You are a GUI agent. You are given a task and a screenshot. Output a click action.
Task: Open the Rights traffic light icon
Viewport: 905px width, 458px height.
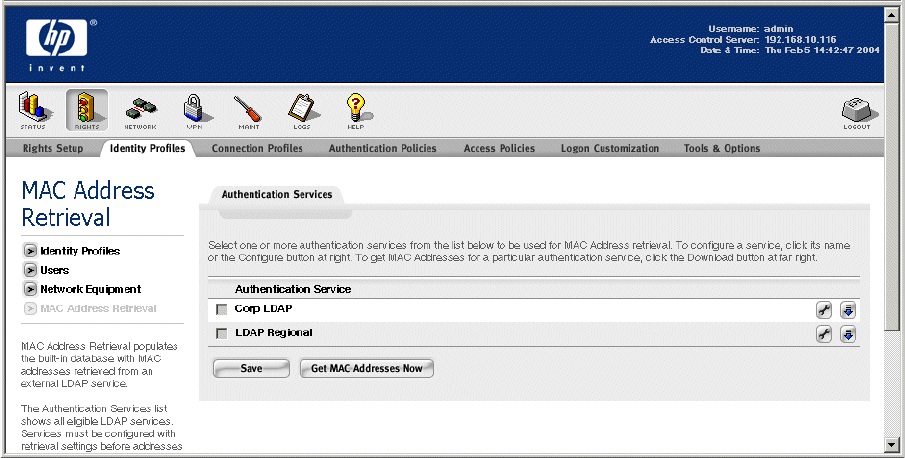coord(87,110)
